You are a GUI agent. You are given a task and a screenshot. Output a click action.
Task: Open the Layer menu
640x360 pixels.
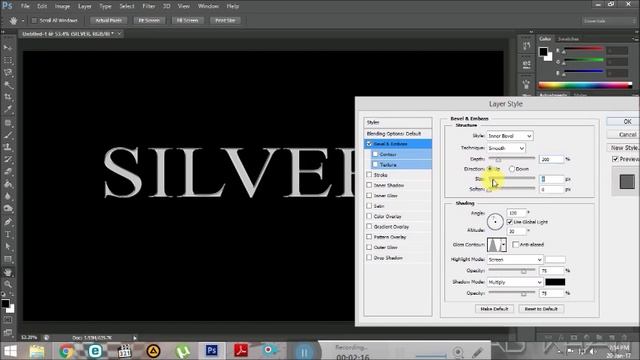click(84, 6)
